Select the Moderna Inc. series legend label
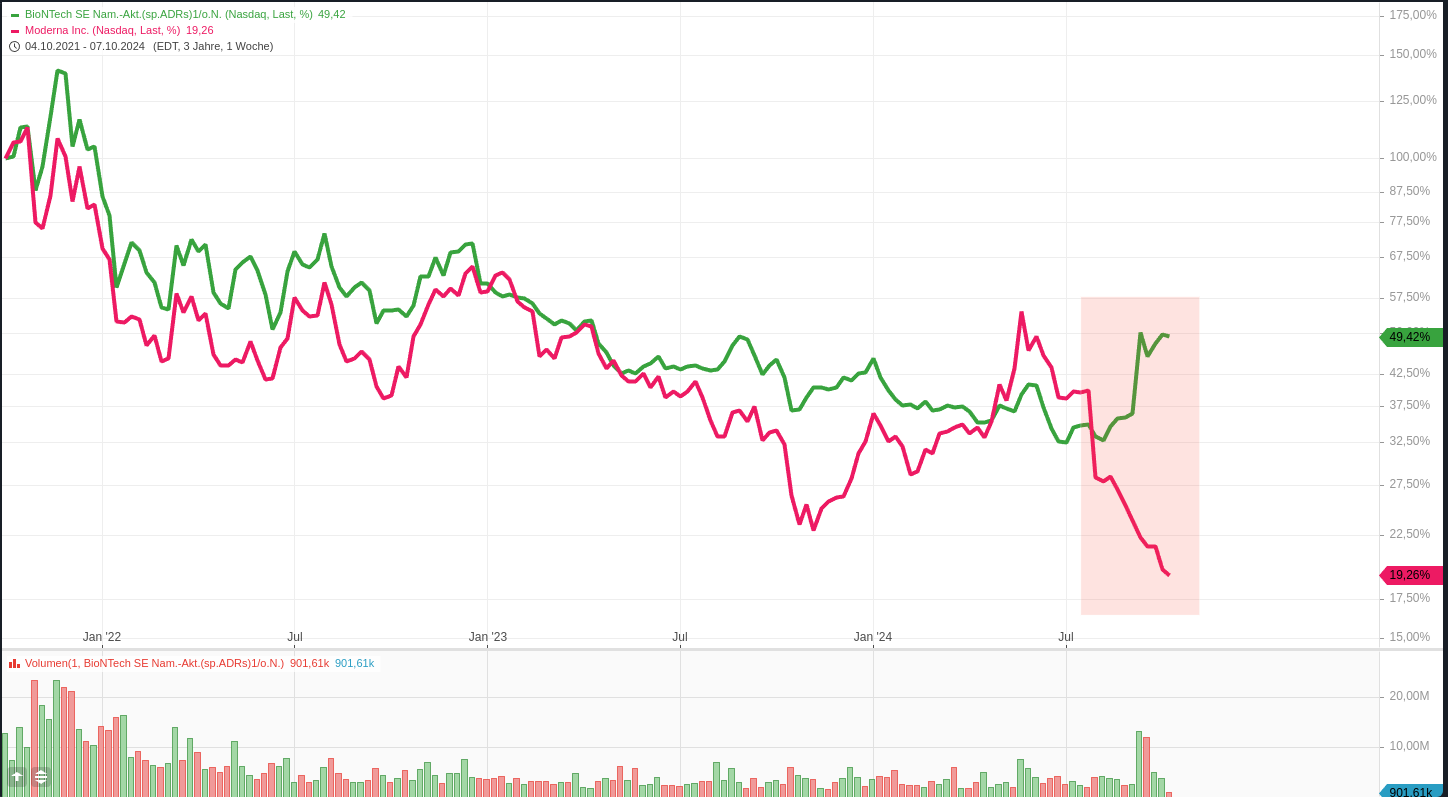Screen dimensions: 1448x797 [102, 30]
